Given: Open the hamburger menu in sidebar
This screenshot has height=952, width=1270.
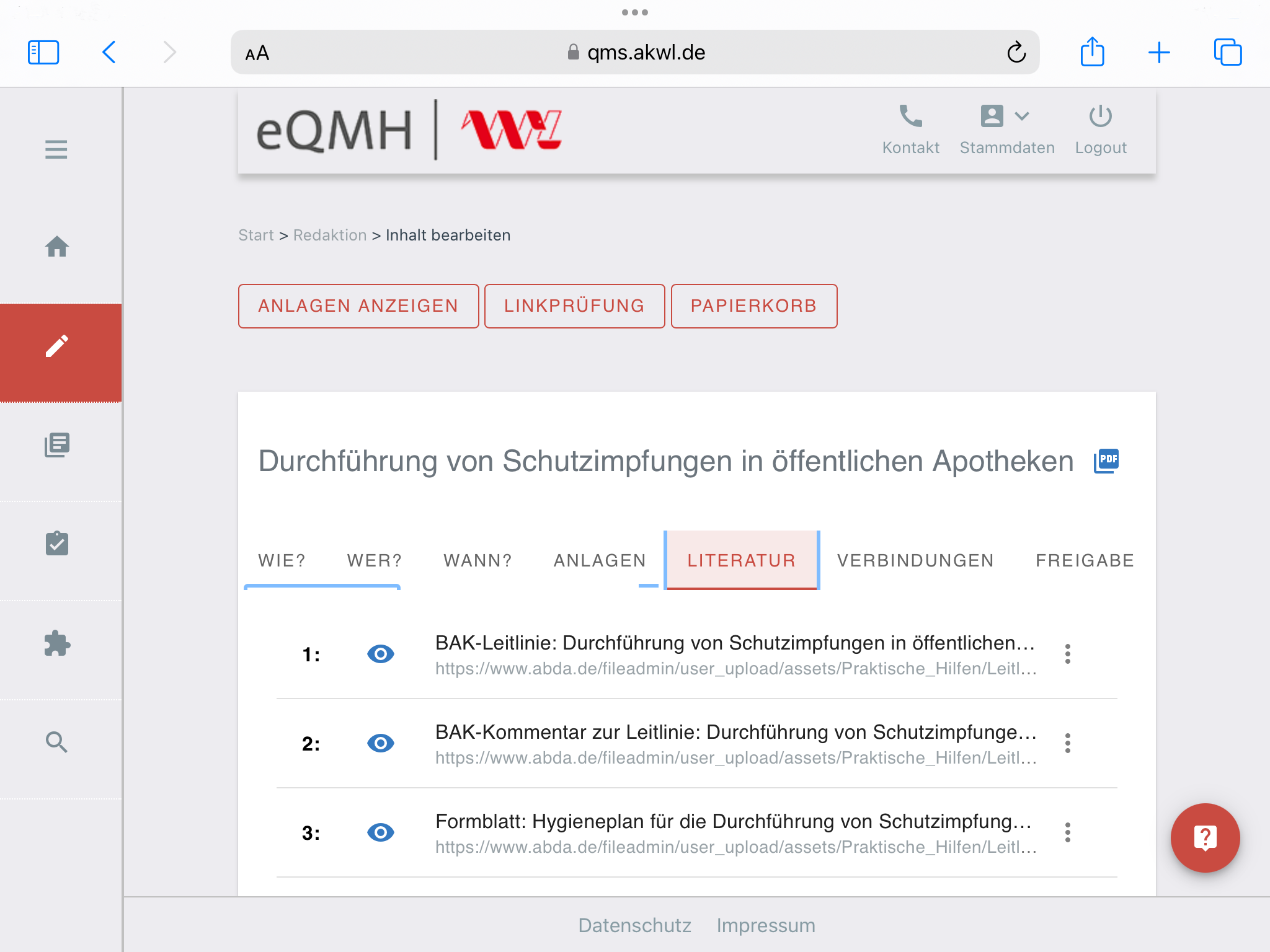Looking at the screenshot, I should click(x=56, y=149).
